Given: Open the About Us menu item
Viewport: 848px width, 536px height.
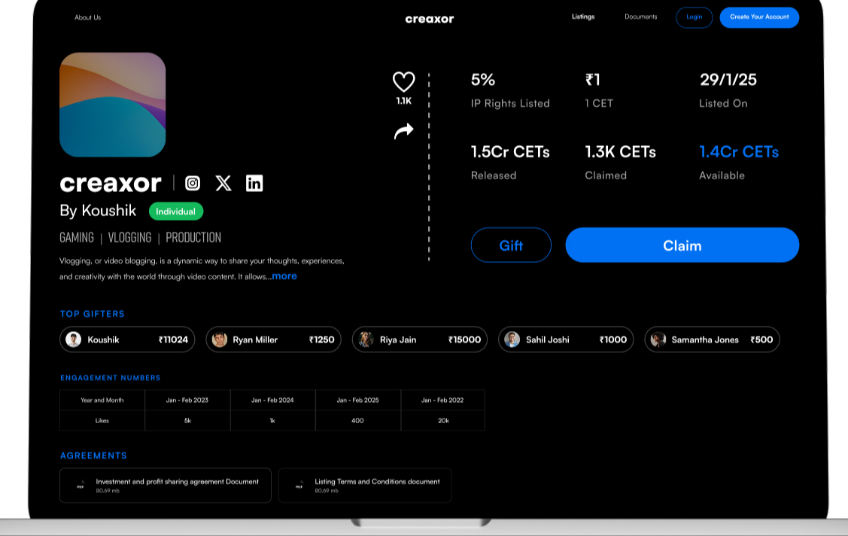Looking at the screenshot, I should point(87,17).
